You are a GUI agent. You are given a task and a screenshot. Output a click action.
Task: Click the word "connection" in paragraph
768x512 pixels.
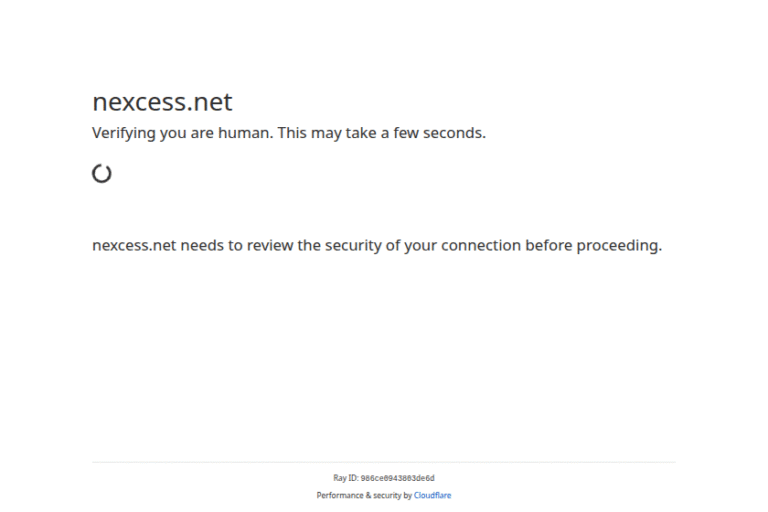pyautogui.click(x=481, y=245)
